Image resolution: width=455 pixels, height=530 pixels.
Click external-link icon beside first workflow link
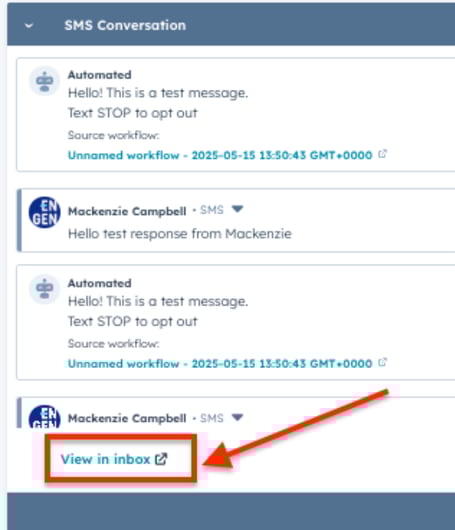point(382,154)
